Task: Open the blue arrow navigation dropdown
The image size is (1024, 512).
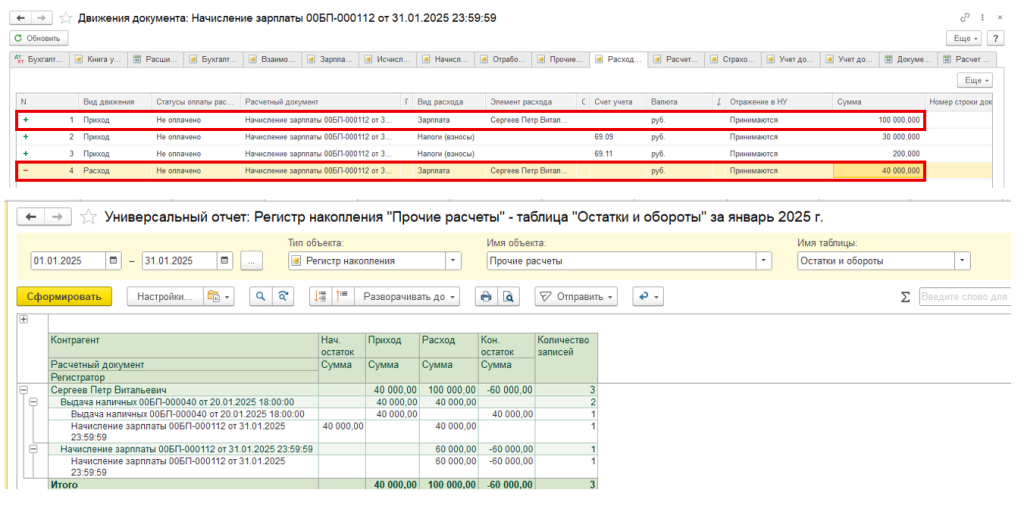Action: (648, 296)
